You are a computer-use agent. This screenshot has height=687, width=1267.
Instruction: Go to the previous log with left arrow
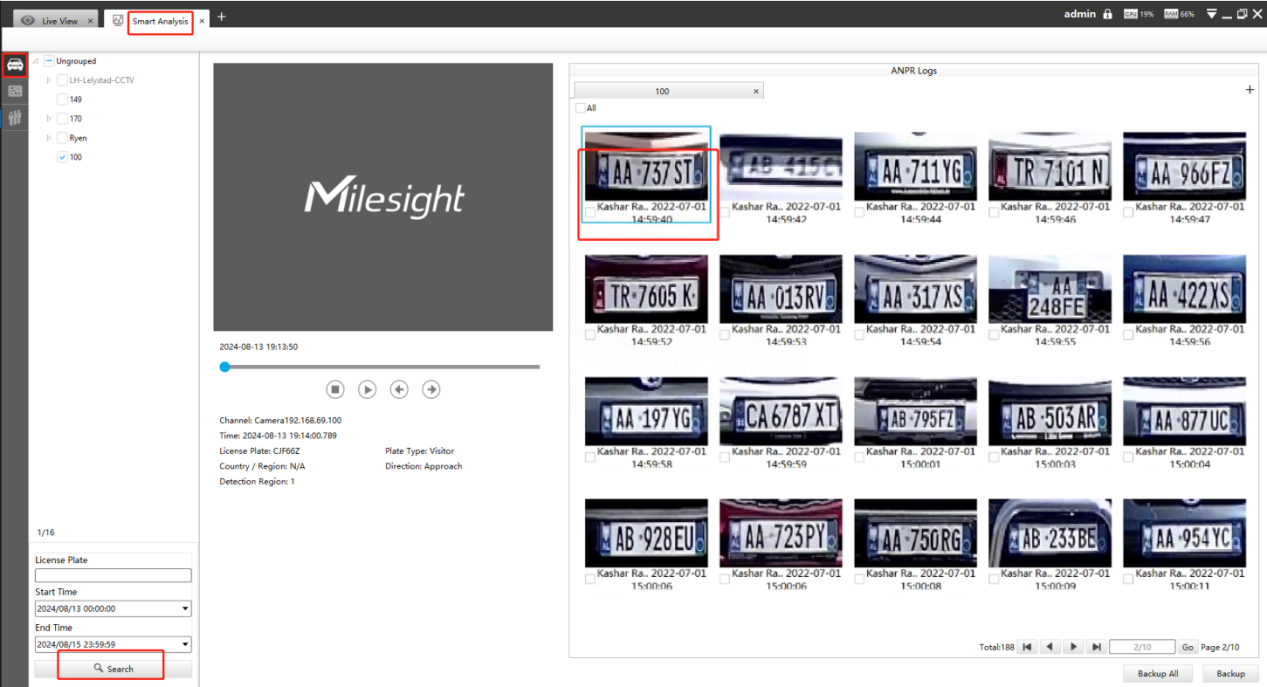[x=399, y=390]
